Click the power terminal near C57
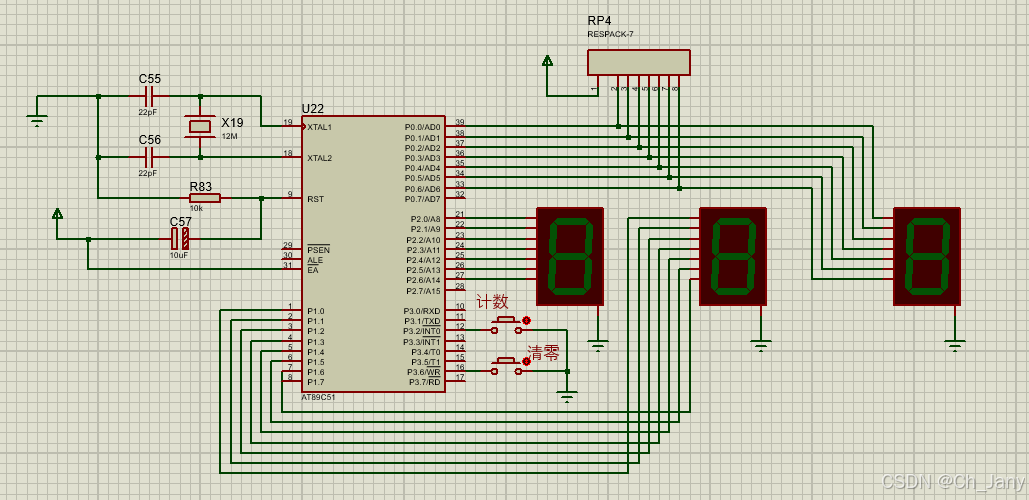This screenshot has width=1029, height=500. click(x=57, y=215)
